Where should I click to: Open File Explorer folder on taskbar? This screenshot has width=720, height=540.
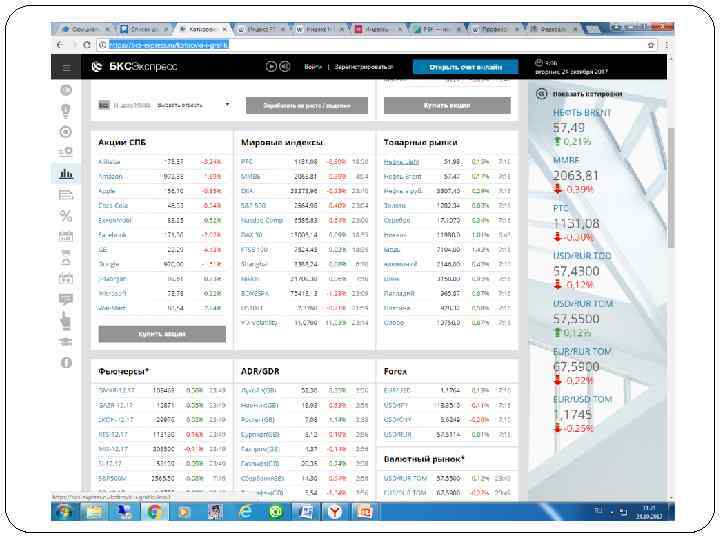tap(94, 512)
